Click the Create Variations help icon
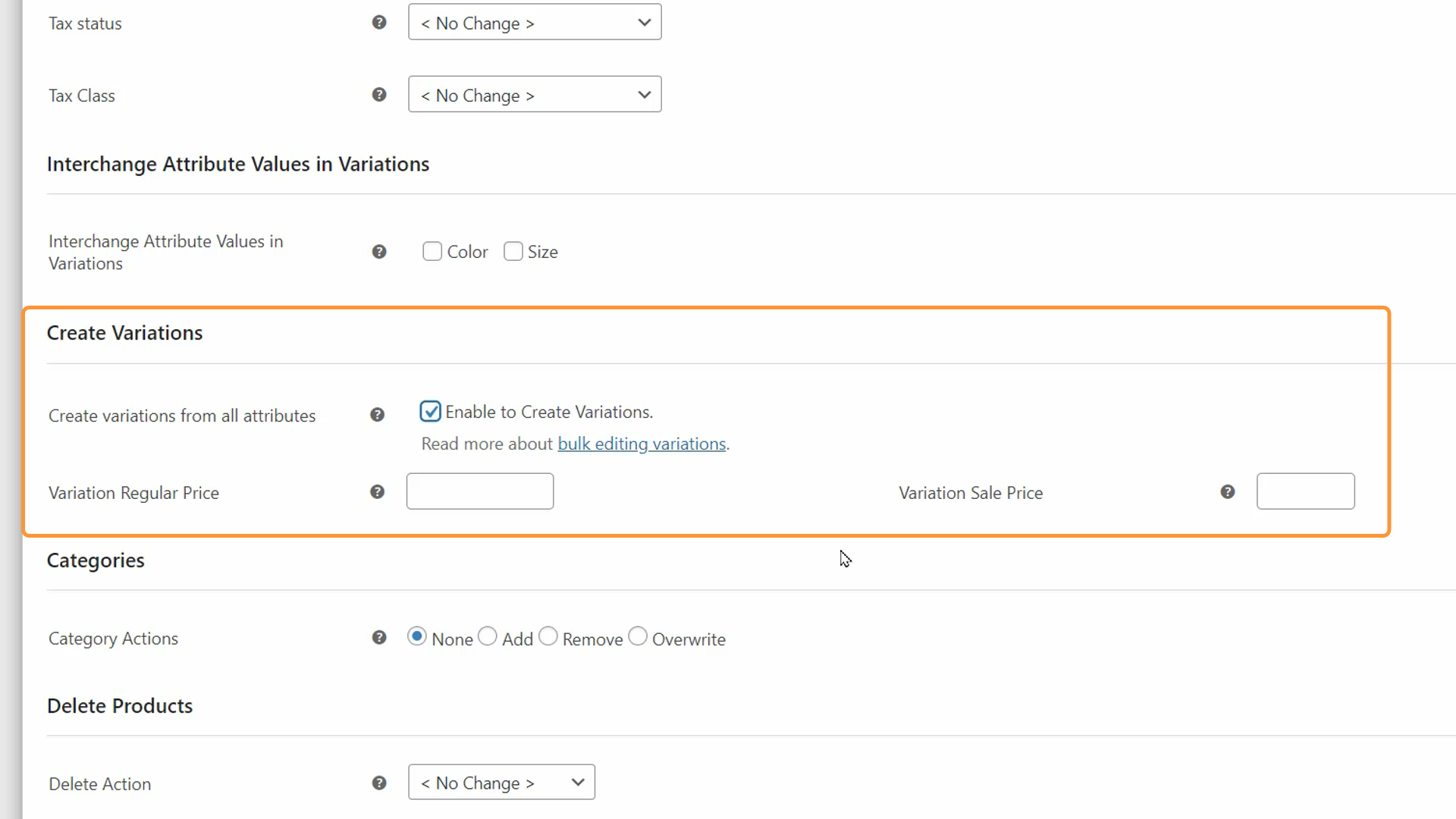Viewport: 1456px width, 819px height. click(x=377, y=414)
